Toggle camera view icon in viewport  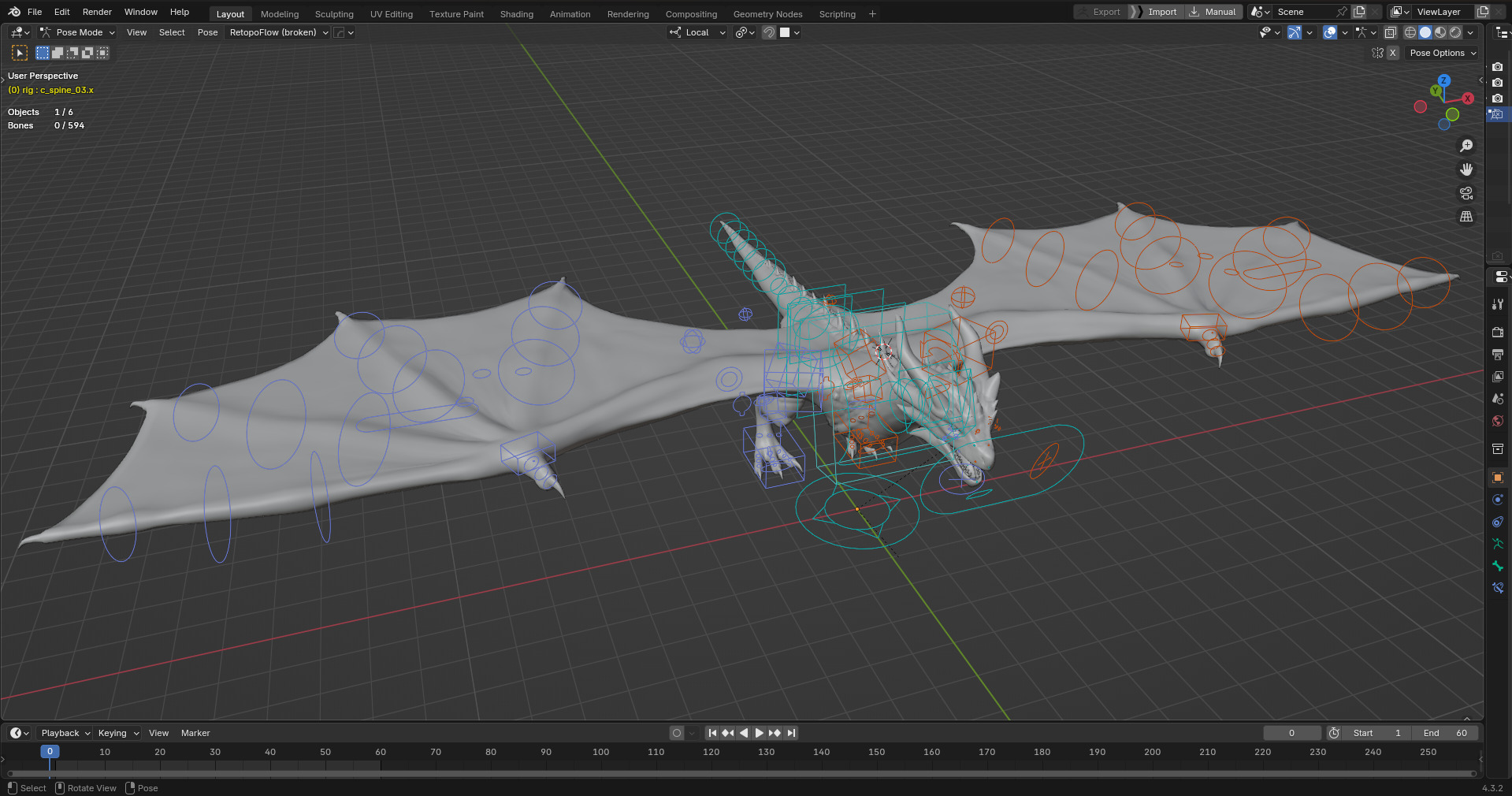[x=1466, y=193]
